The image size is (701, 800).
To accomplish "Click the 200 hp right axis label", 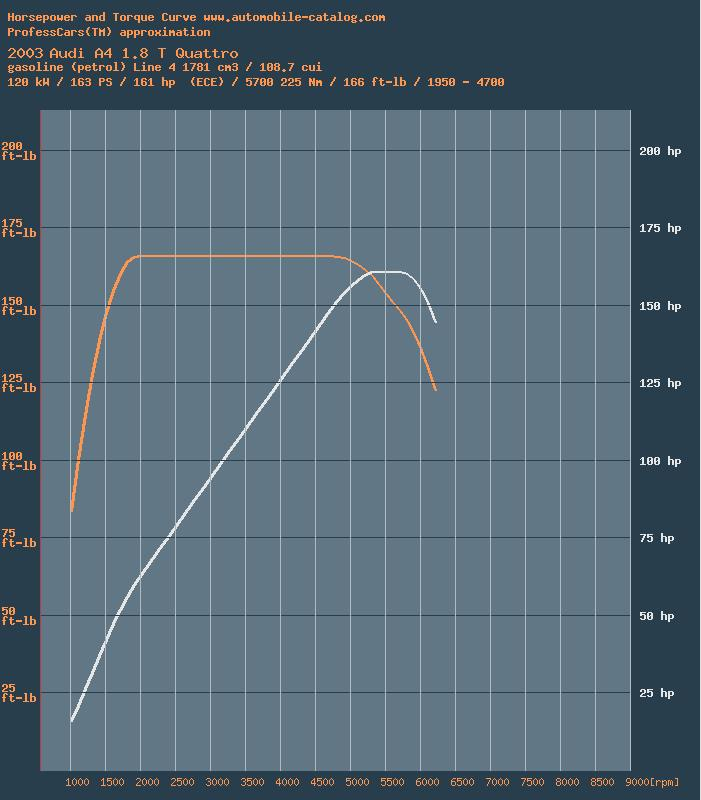I will [x=659, y=151].
